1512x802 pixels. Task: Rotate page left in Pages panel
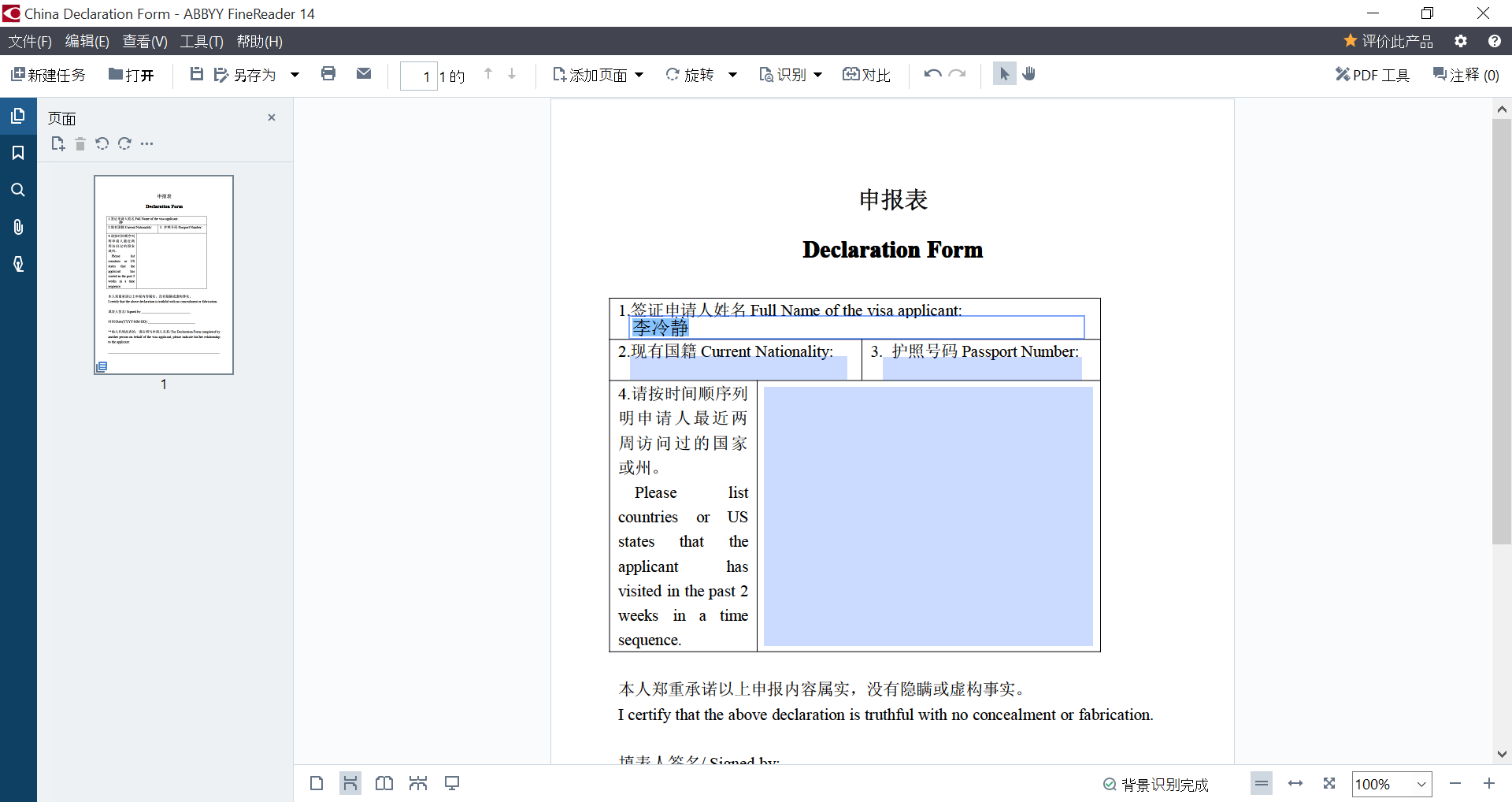(102, 143)
